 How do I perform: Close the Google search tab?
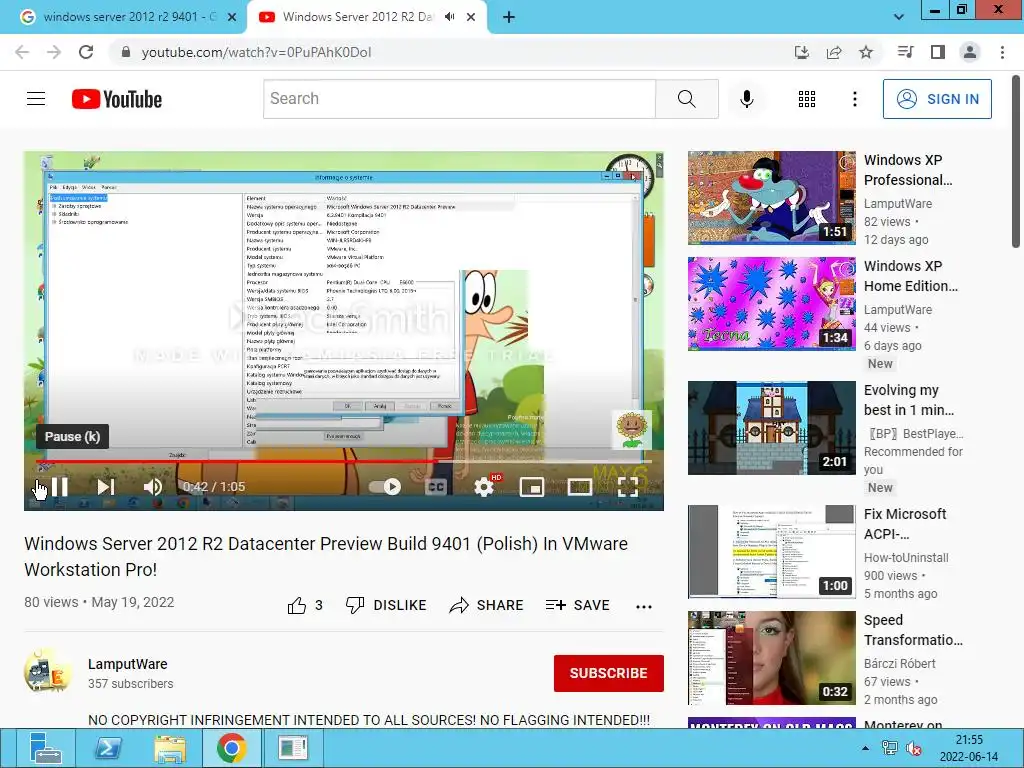coord(232,18)
